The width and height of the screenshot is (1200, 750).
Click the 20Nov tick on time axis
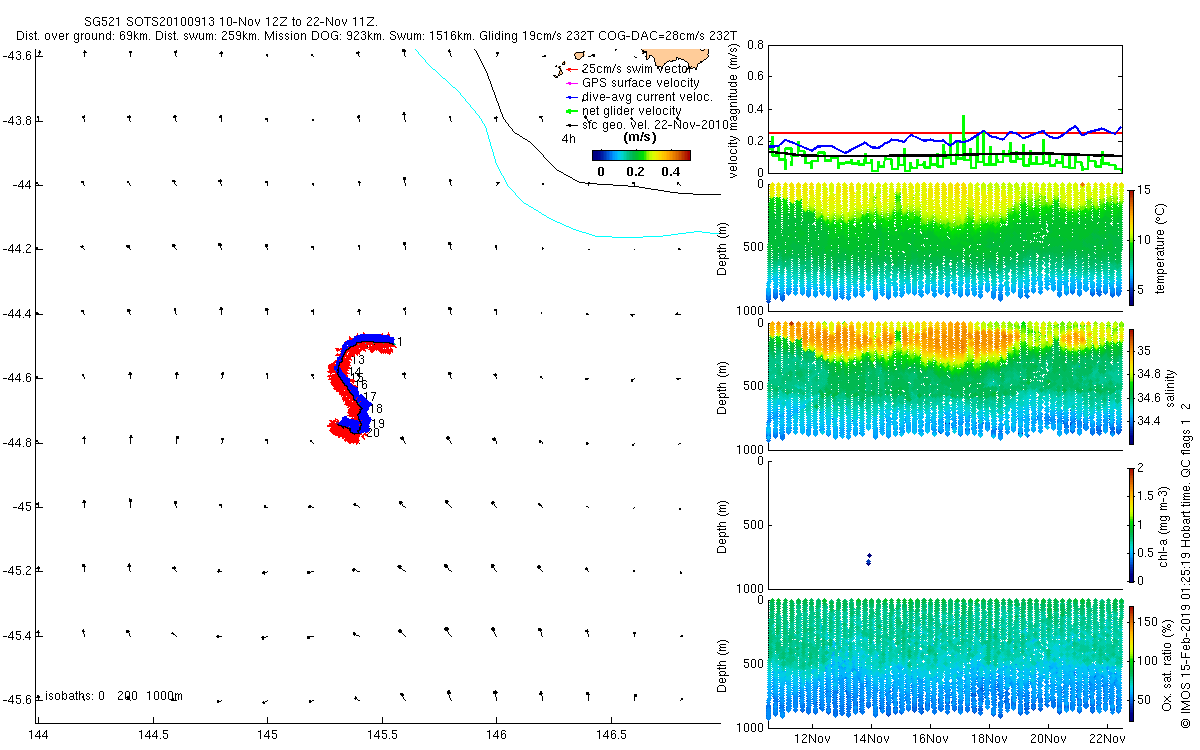click(1049, 739)
